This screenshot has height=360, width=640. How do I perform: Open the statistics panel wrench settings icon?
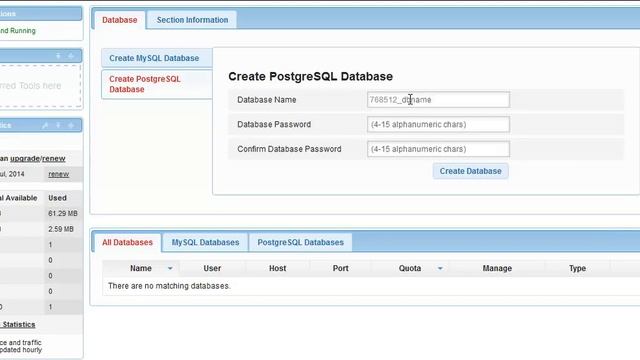45,125
